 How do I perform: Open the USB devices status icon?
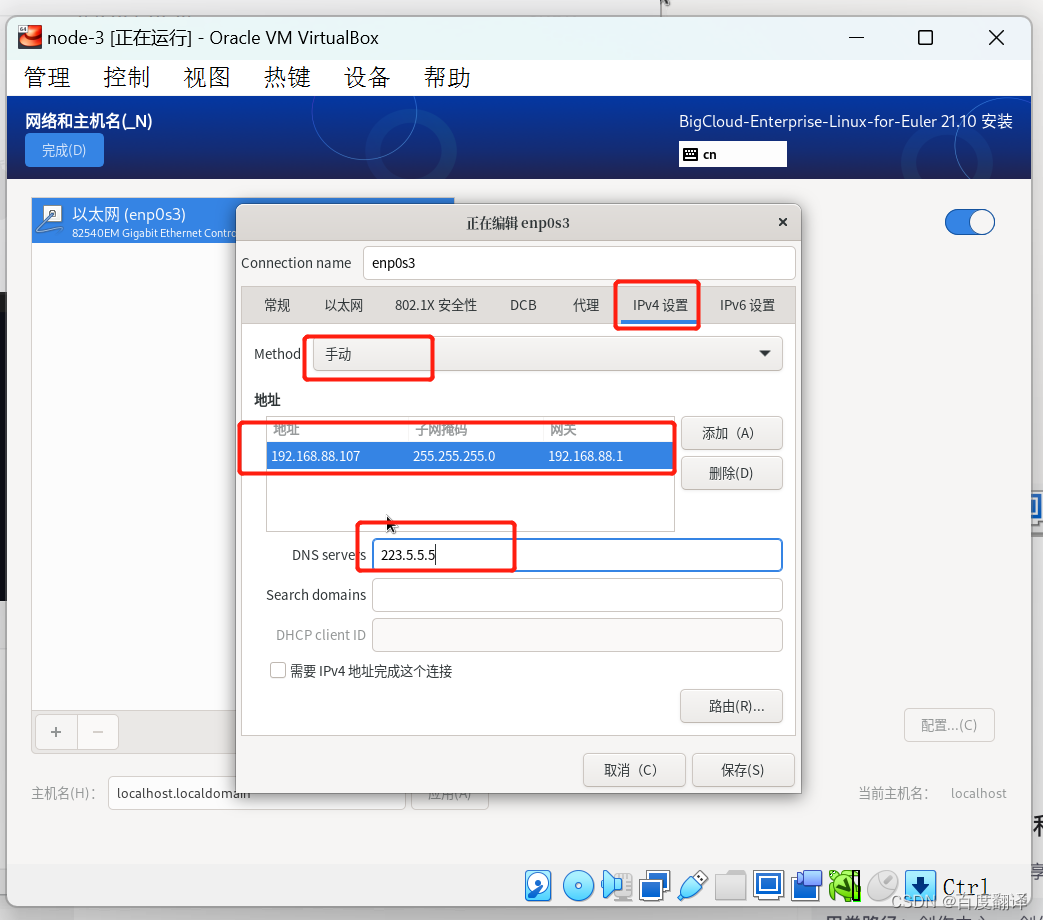click(692, 885)
